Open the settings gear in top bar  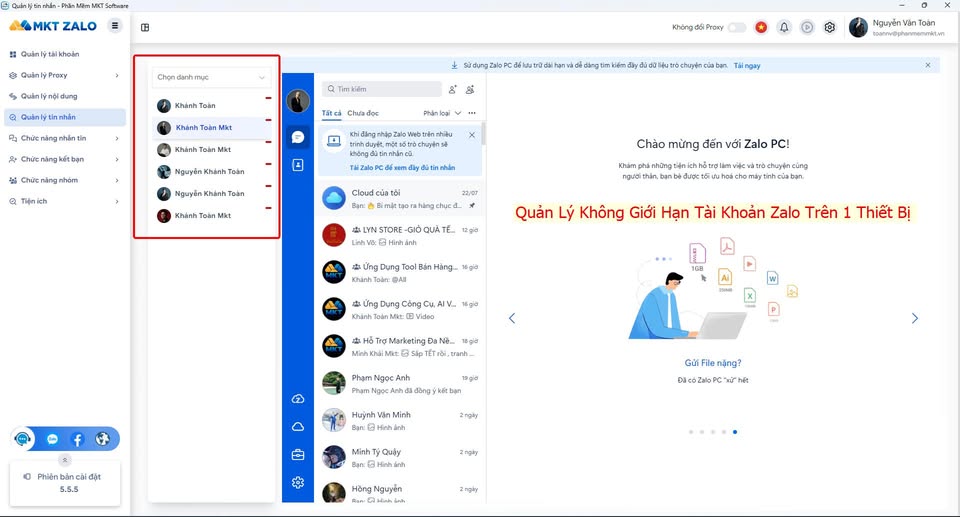coord(830,28)
